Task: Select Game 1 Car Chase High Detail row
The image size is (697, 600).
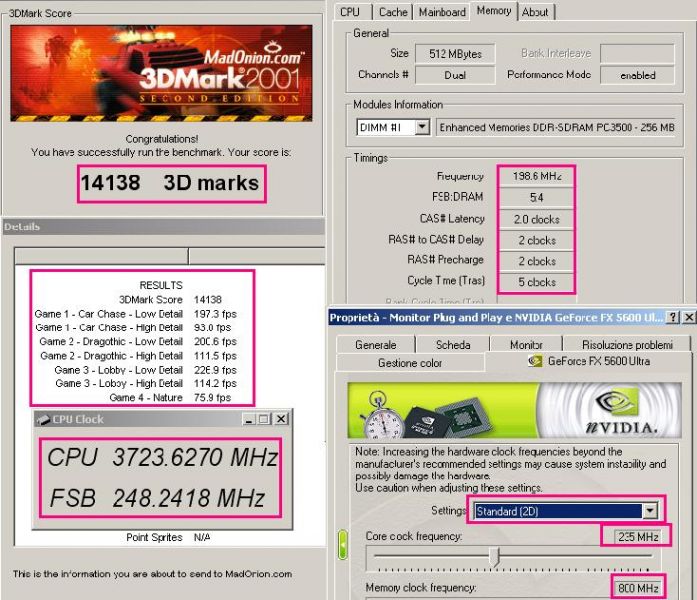Action: click(x=133, y=328)
